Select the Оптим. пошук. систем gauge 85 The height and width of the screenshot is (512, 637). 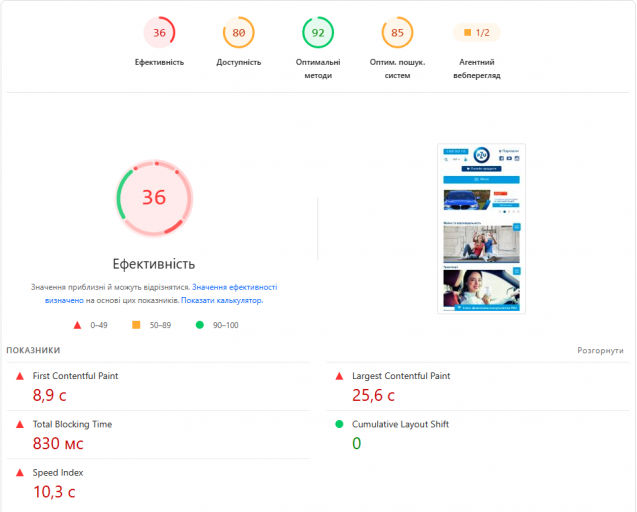click(x=397, y=33)
